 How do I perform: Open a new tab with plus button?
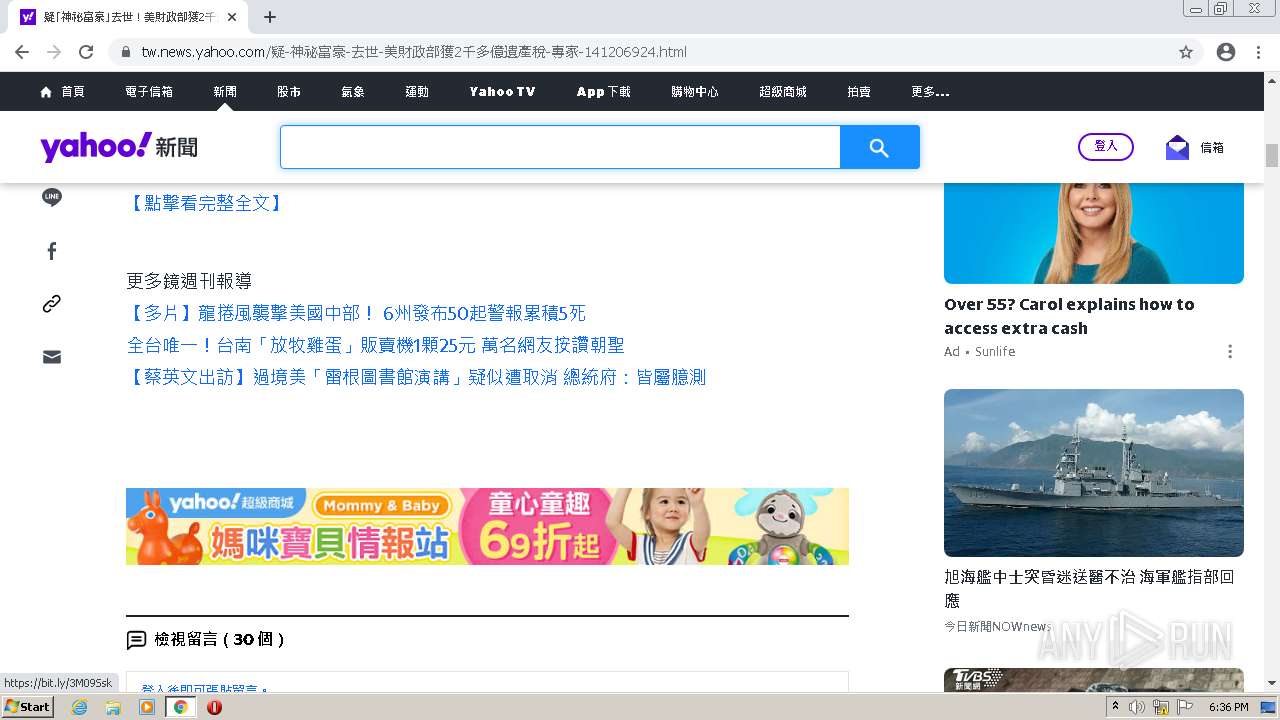tap(270, 17)
